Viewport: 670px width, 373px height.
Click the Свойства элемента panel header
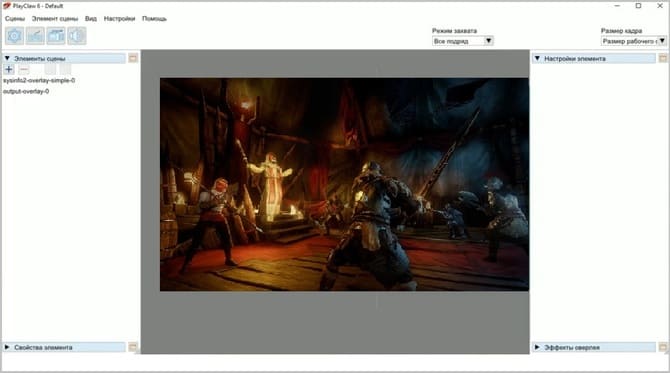64,347
